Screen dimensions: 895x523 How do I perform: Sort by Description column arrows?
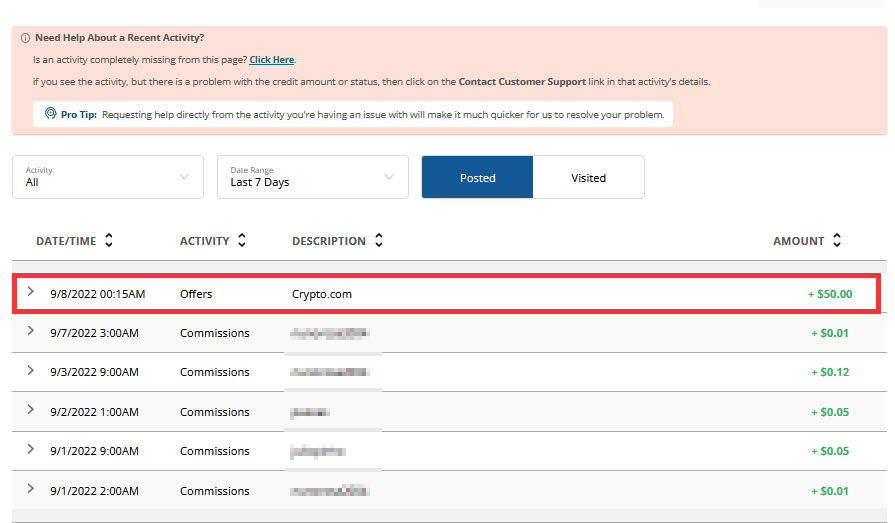379,241
